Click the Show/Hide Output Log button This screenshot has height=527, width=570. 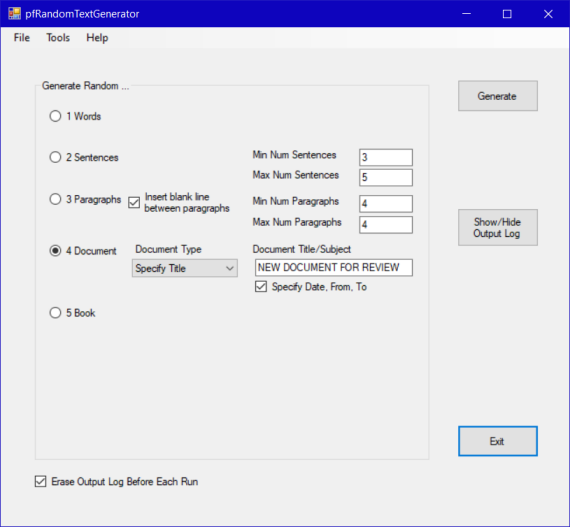point(498,228)
